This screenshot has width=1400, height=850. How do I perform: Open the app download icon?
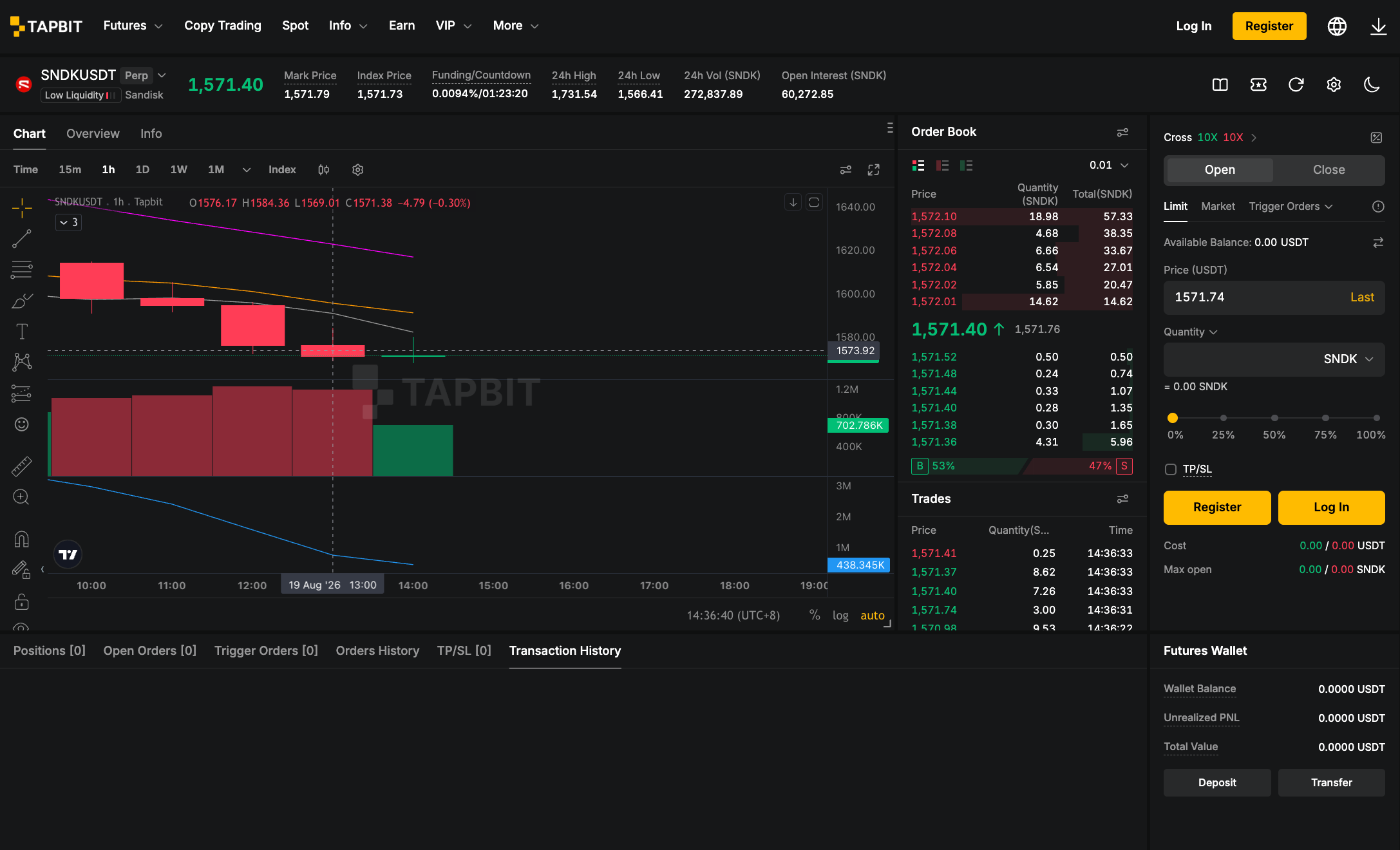[x=1379, y=26]
